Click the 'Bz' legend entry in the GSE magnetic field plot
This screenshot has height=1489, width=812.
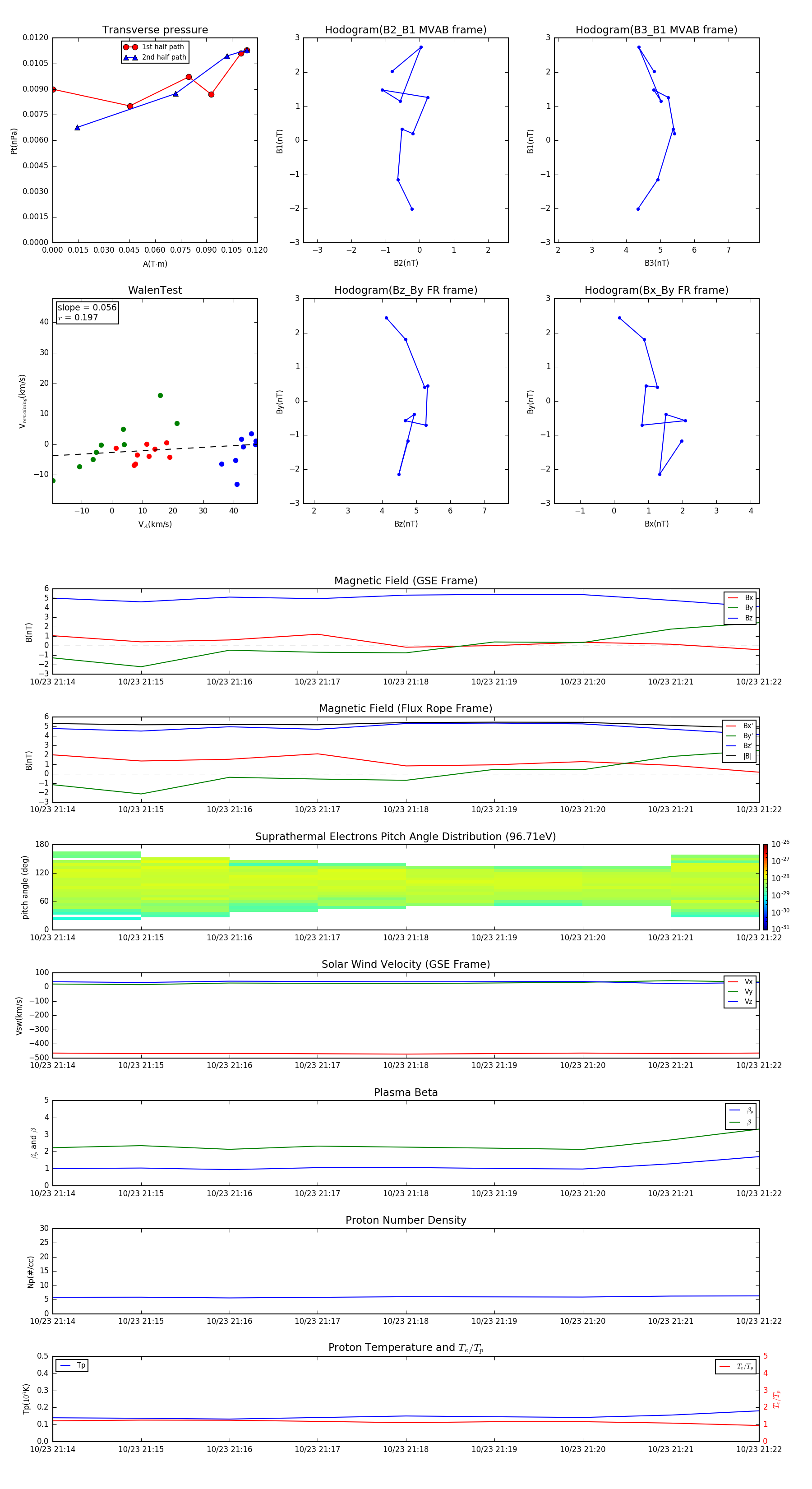pos(740,618)
